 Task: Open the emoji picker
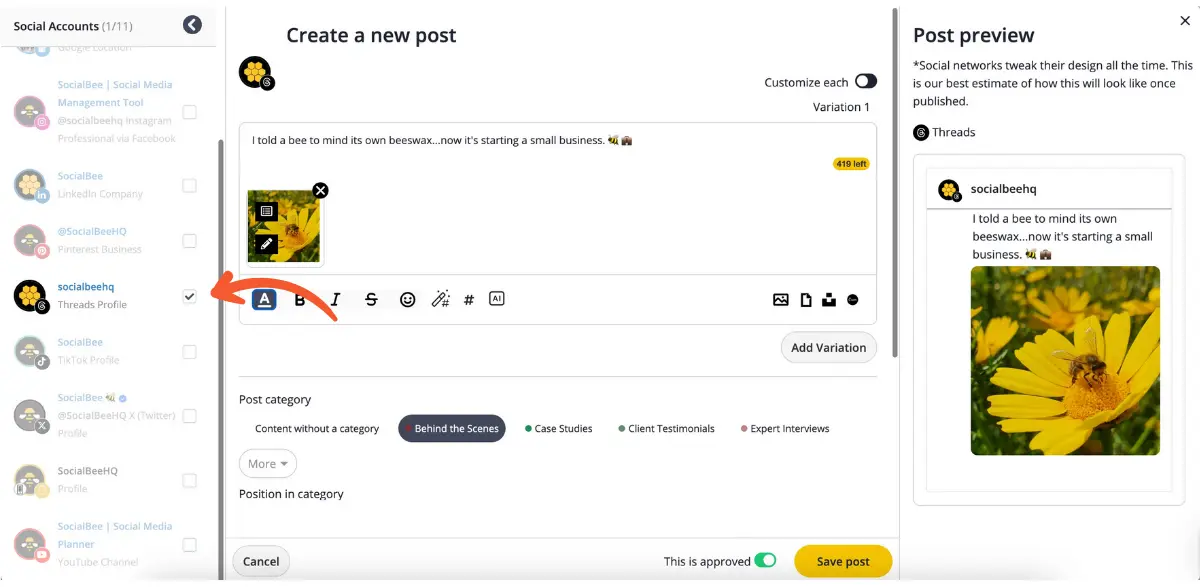(x=407, y=298)
